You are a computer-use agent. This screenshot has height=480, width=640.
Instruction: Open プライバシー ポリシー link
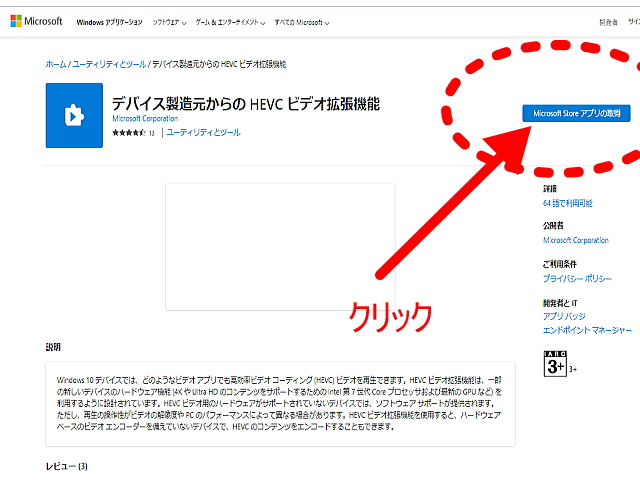point(577,278)
